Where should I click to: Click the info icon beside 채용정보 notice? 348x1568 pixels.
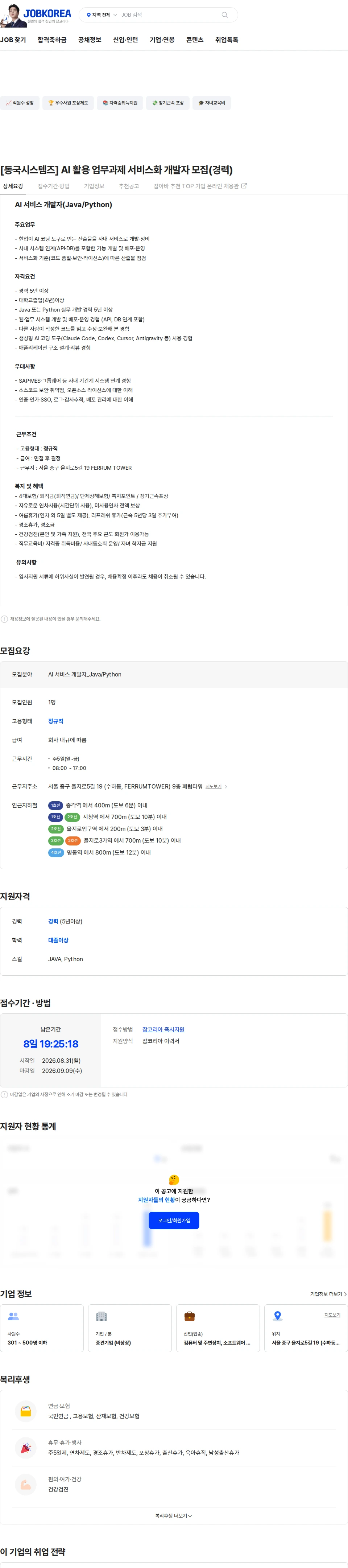[4, 619]
